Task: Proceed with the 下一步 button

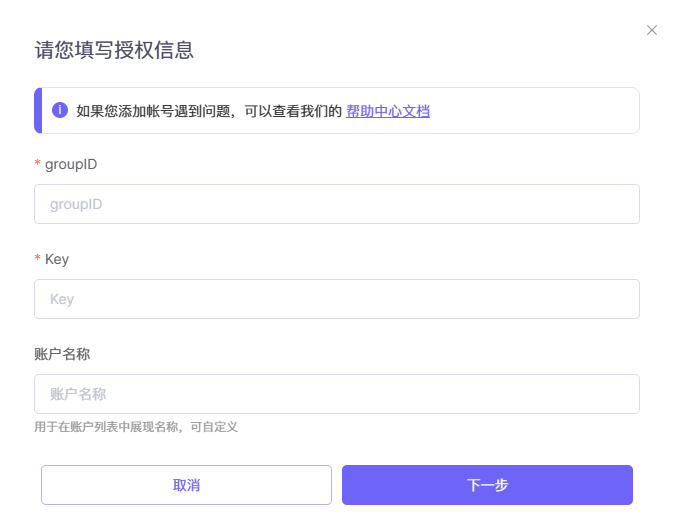Action: 487,485
